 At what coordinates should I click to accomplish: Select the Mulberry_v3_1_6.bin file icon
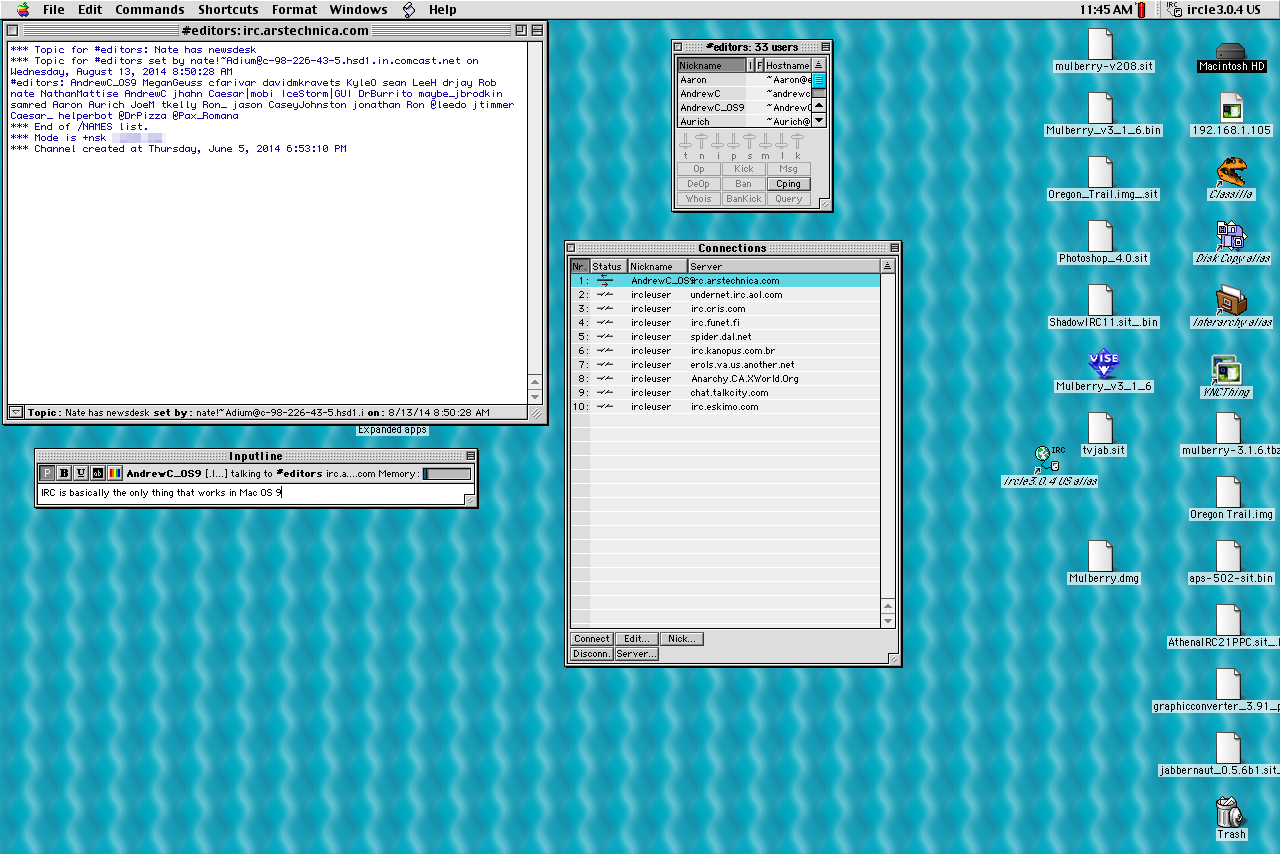point(1103,115)
